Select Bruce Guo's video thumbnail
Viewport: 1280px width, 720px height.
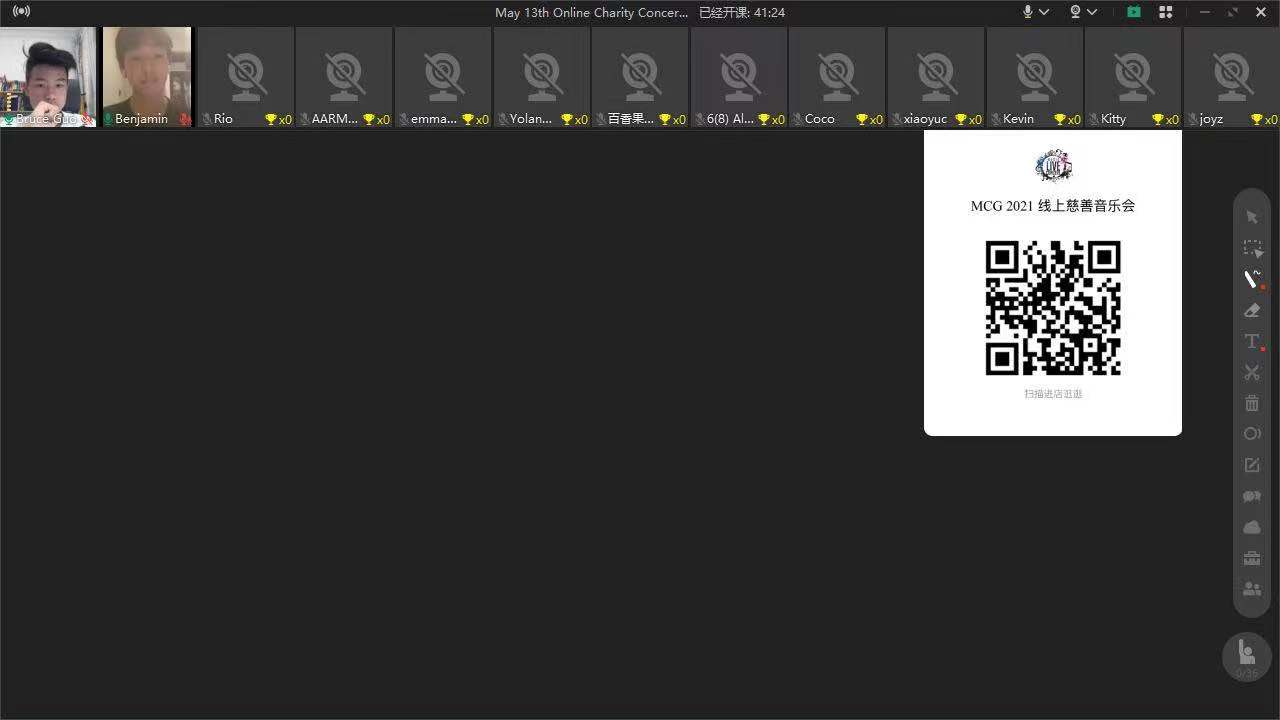(x=48, y=77)
